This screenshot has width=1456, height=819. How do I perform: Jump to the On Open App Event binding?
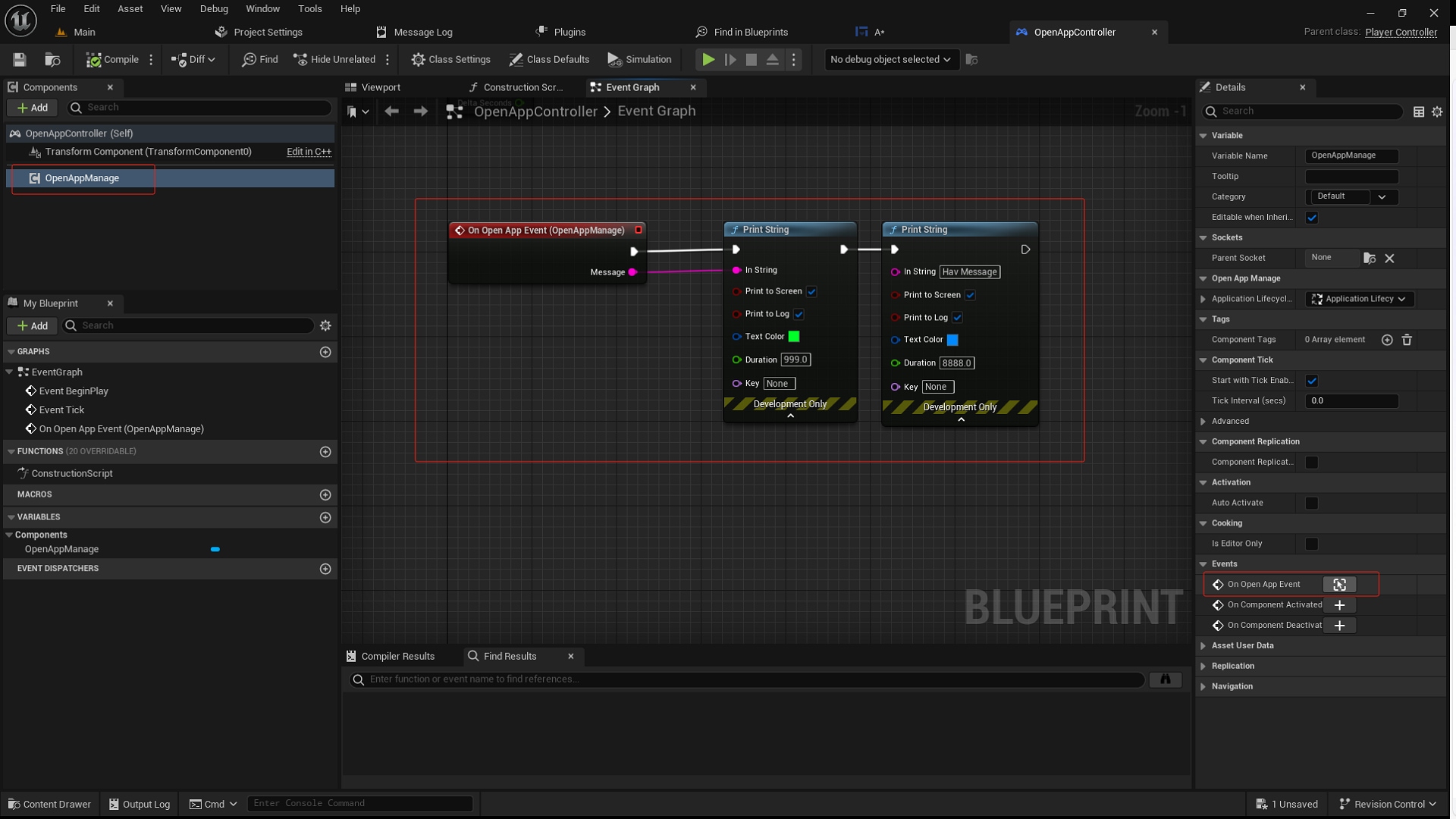pos(1339,585)
